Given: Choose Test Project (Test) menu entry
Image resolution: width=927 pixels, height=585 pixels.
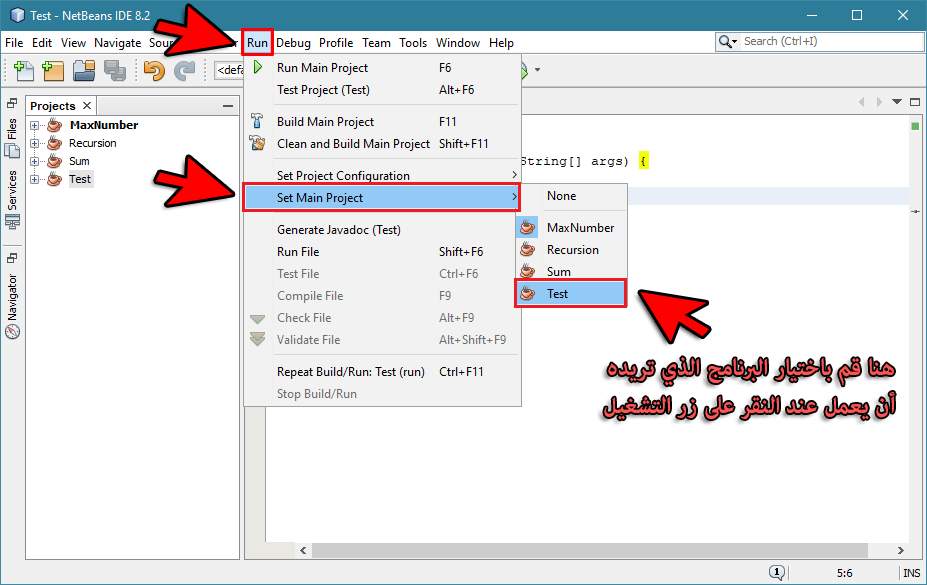Looking at the screenshot, I should coord(383,90).
